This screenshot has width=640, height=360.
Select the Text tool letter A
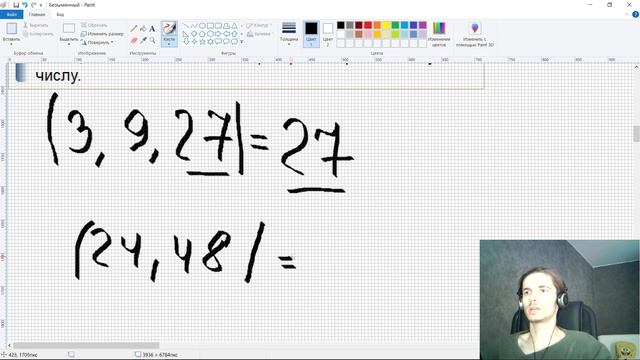pyautogui.click(x=152, y=29)
